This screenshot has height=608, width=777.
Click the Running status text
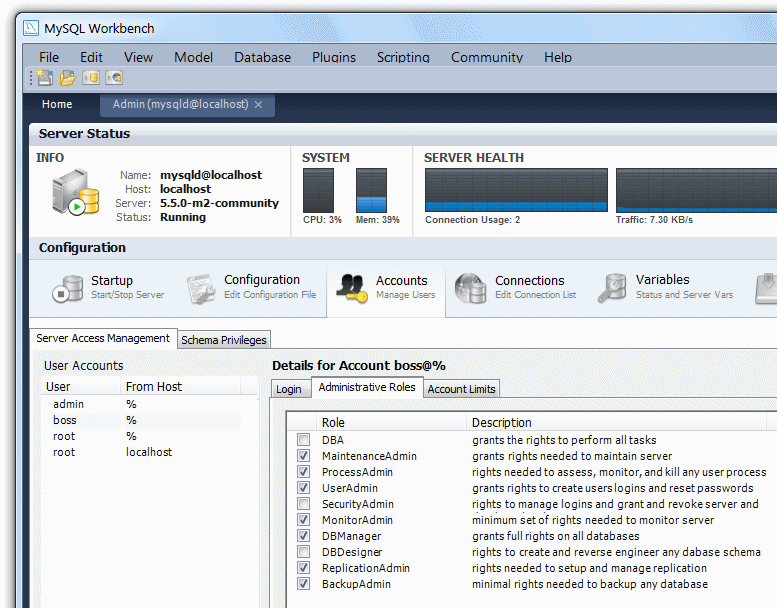[x=183, y=217]
